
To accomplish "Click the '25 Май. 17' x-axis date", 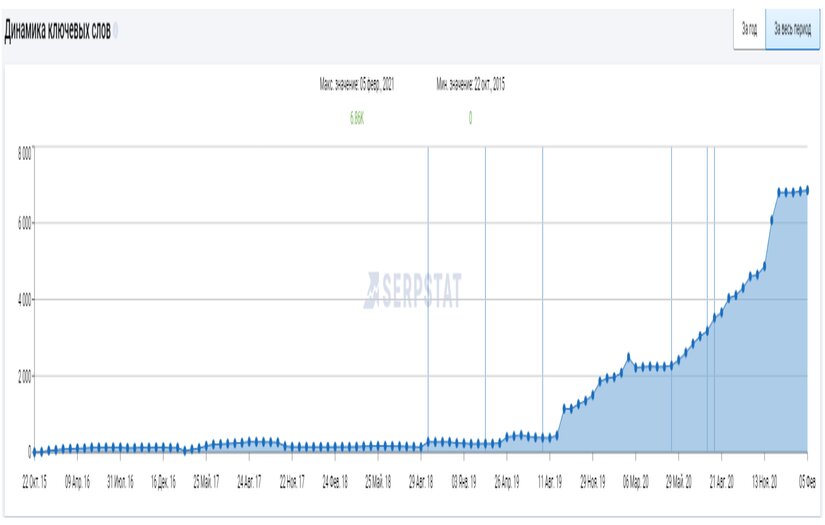I will [x=206, y=482].
